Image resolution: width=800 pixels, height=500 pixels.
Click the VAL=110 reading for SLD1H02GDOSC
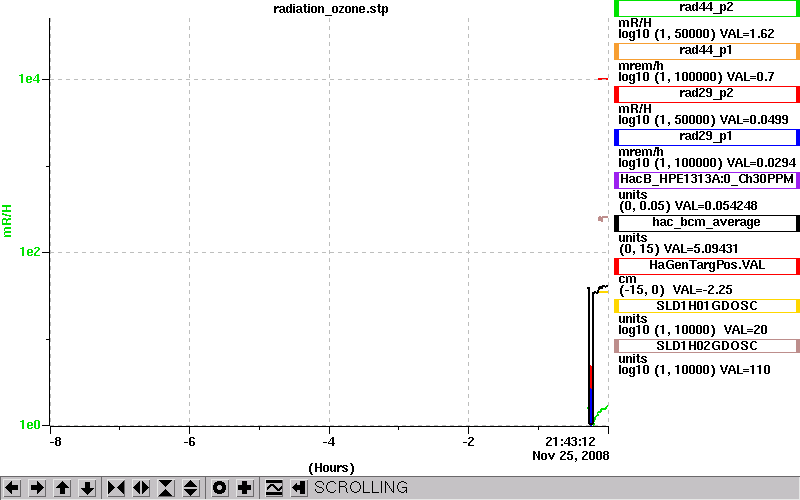click(x=745, y=370)
